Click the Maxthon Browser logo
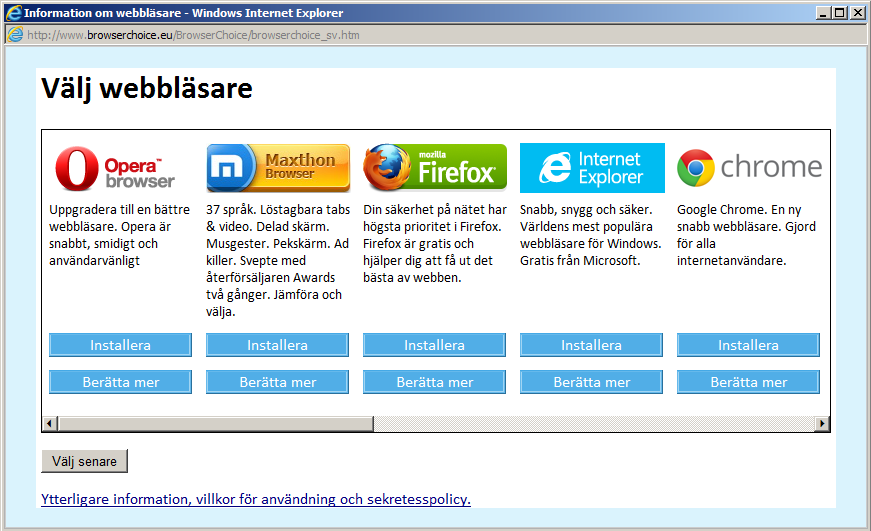Image resolution: width=871 pixels, height=531 pixels. pyautogui.click(x=278, y=168)
